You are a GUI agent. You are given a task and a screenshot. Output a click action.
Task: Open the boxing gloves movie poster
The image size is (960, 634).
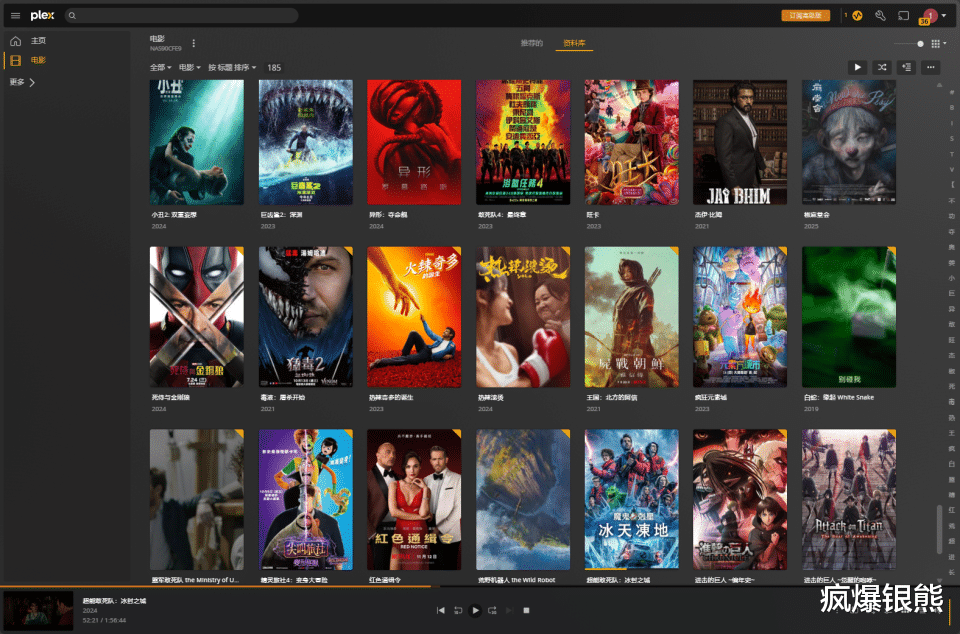[x=523, y=316]
